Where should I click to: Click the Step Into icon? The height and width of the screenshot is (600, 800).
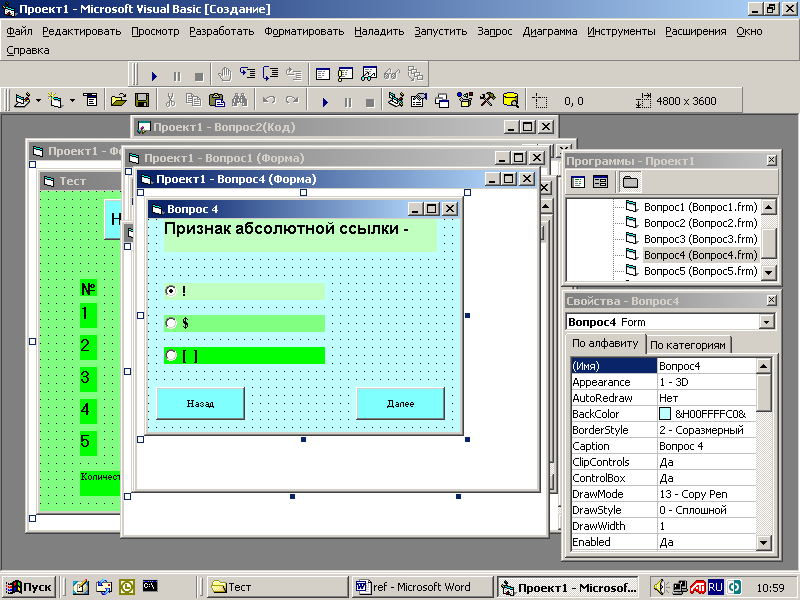247,74
